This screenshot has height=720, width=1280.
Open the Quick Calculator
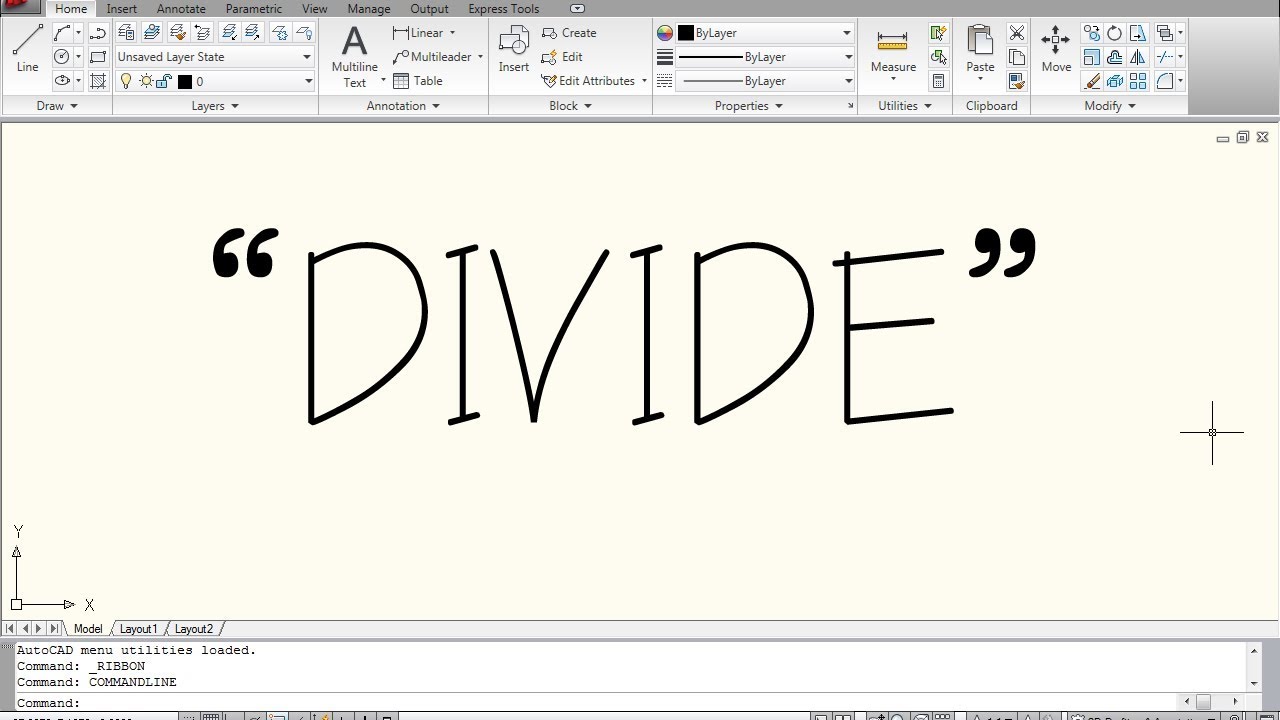click(x=938, y=81)
